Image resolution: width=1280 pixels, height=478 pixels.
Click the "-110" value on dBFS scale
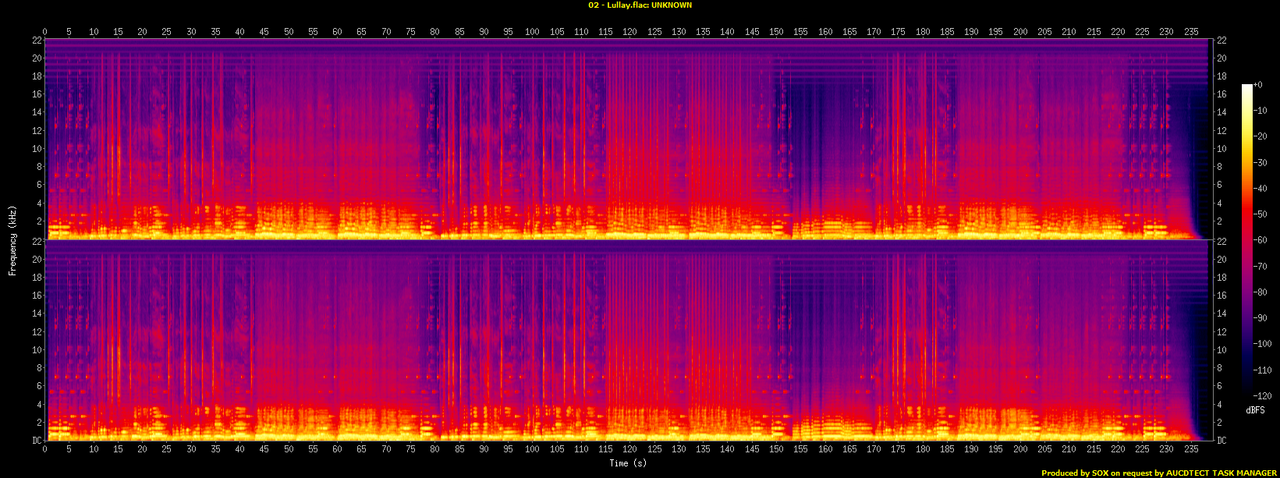pos(1264,369)
